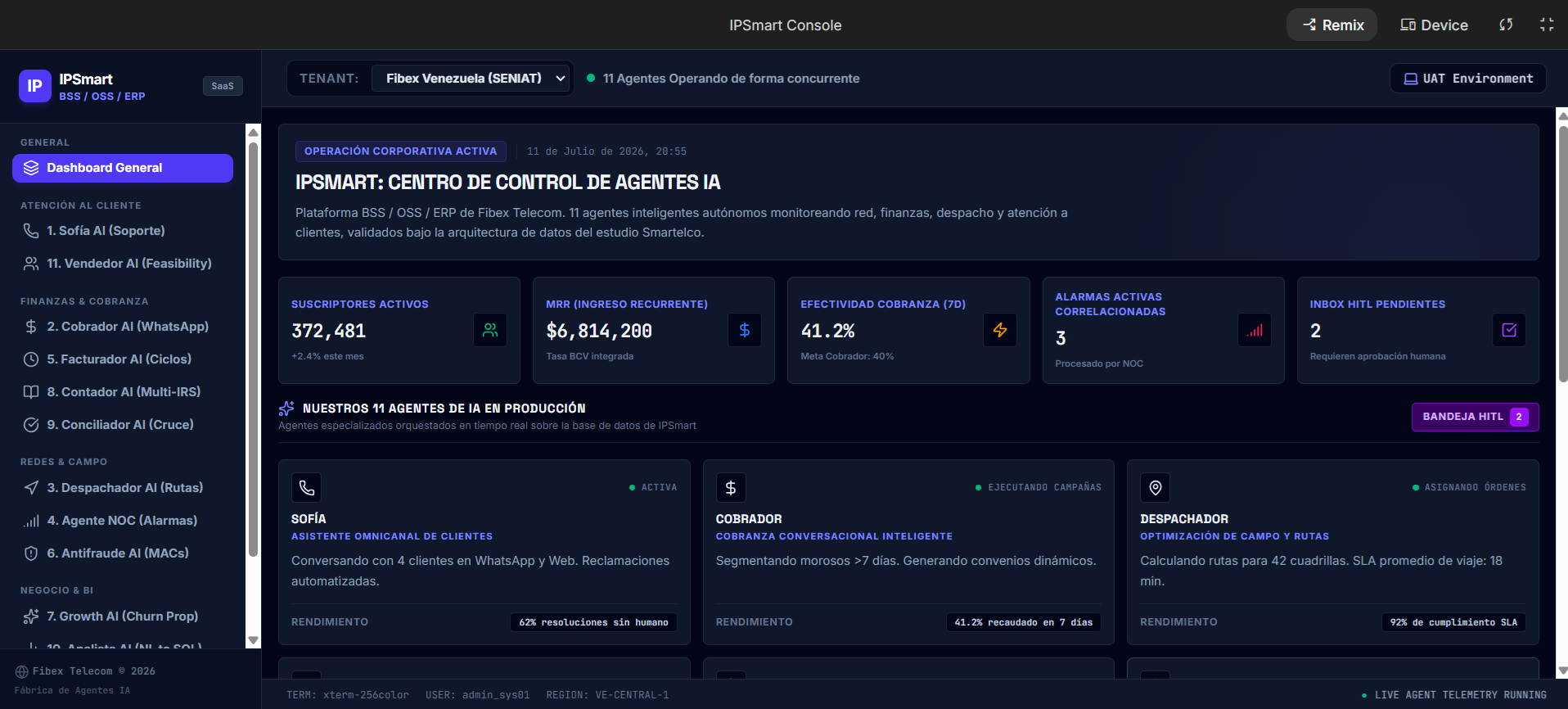Click the Suscriptores Activos users icon

490,330
